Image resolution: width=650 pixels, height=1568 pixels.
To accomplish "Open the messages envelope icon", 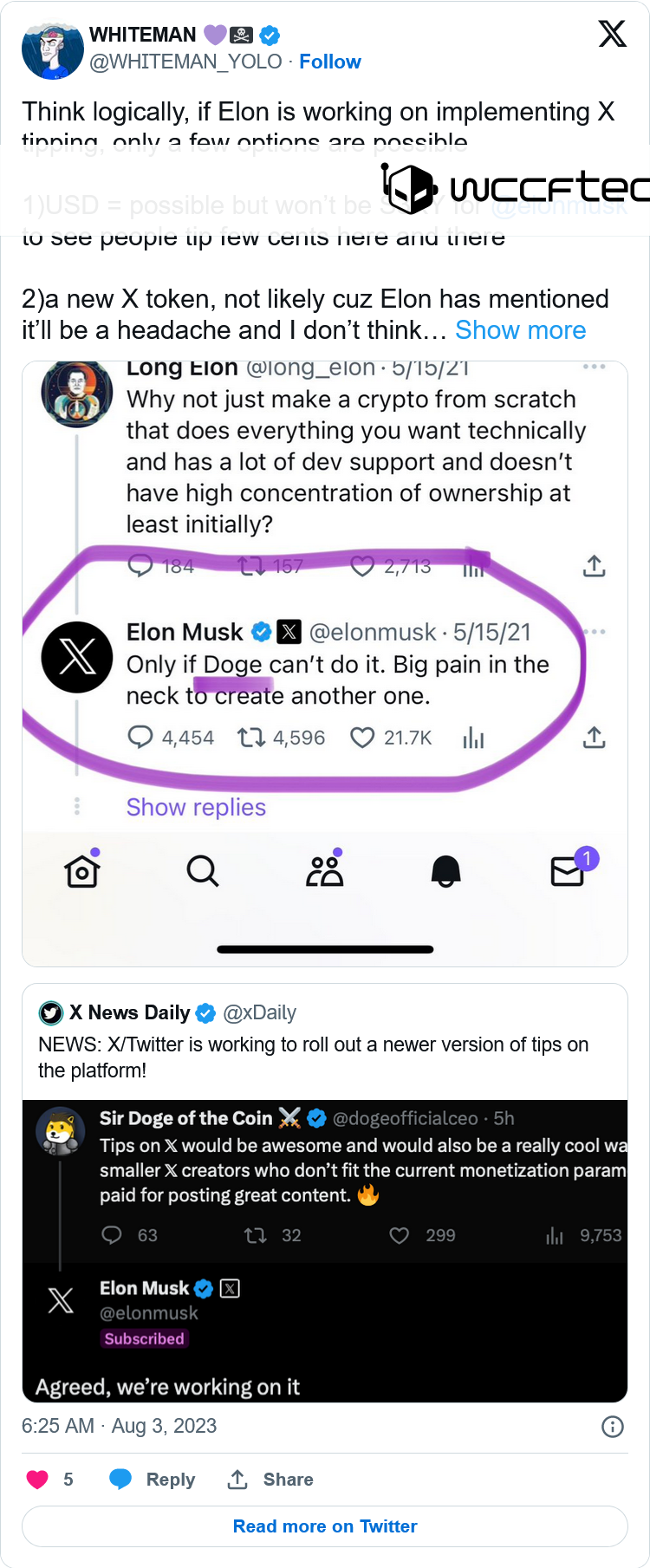I will point(568,870).
